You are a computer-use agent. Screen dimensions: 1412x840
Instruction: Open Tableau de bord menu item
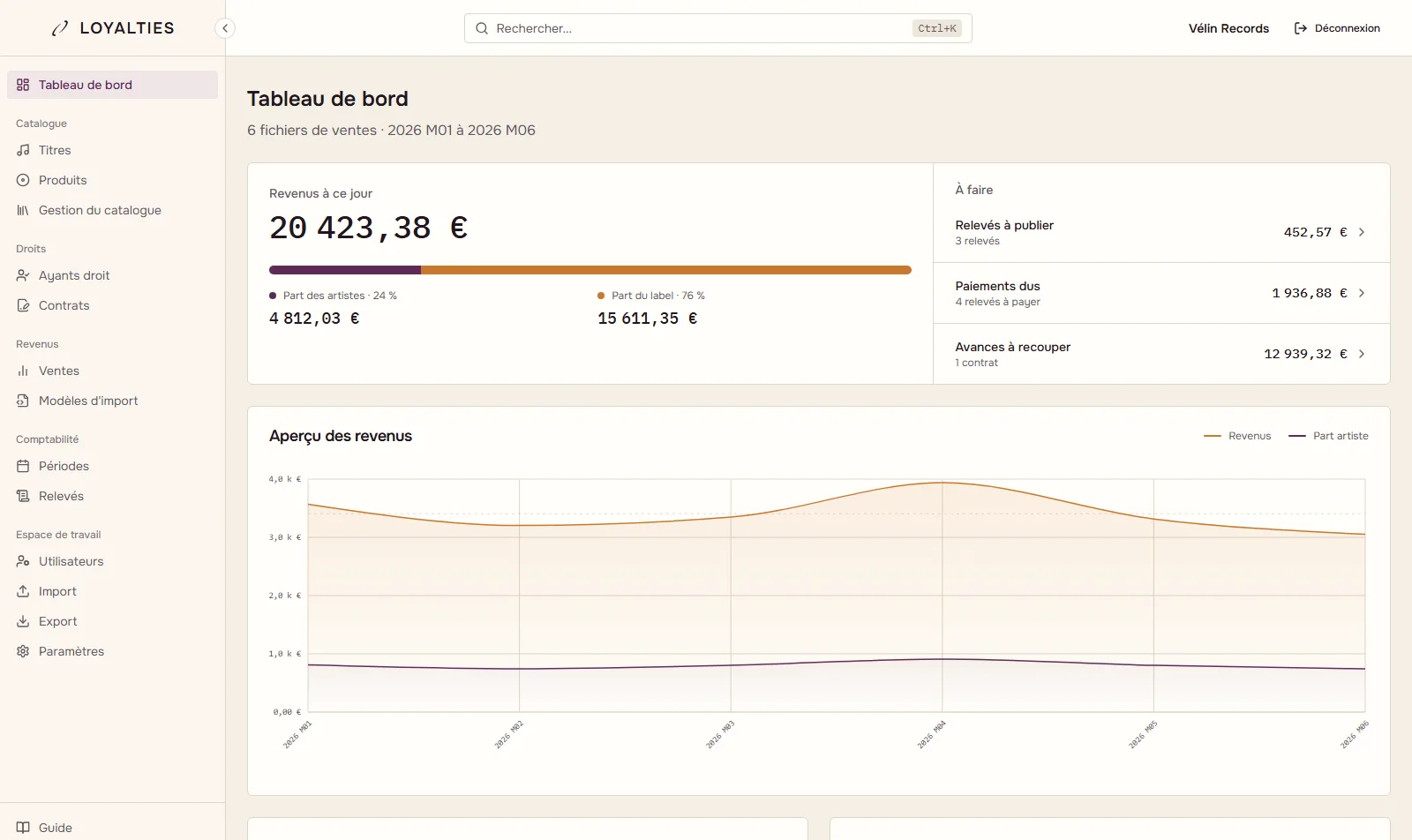click(x=112, y=85)
